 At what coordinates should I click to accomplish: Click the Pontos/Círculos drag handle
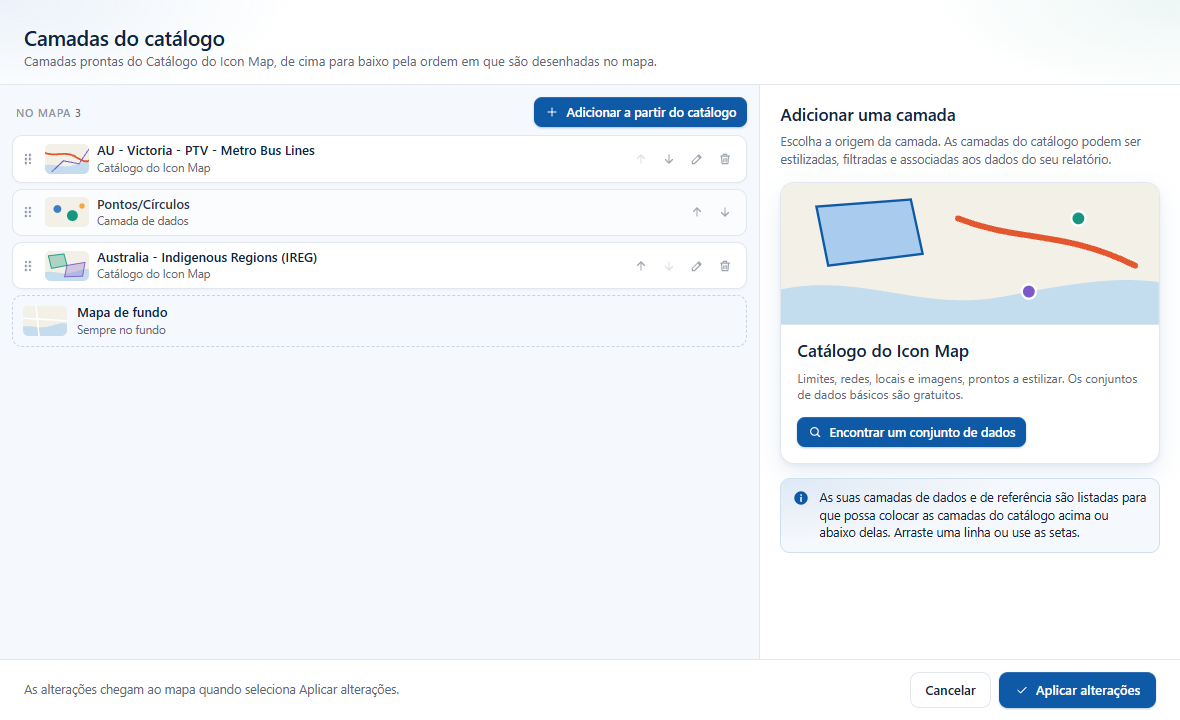pyautogui.click(x=28, y=212)
